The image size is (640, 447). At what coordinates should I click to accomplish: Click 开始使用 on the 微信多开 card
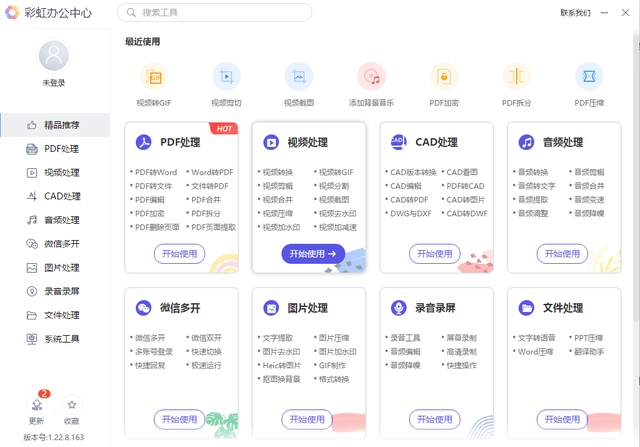click(x=180, y=419)
